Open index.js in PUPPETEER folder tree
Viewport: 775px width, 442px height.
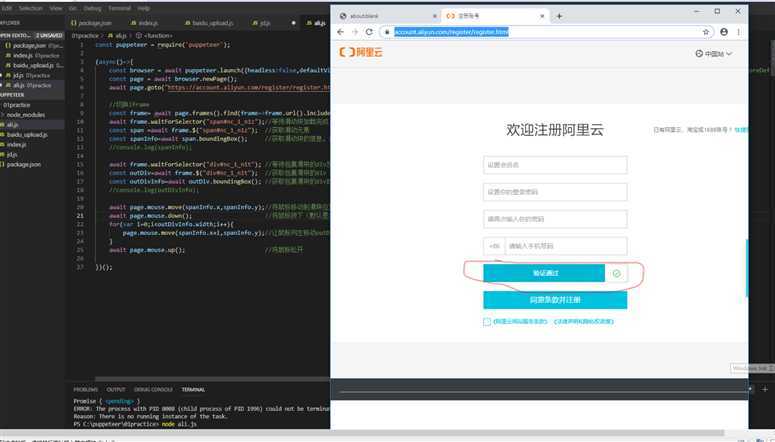pos(32,144)
